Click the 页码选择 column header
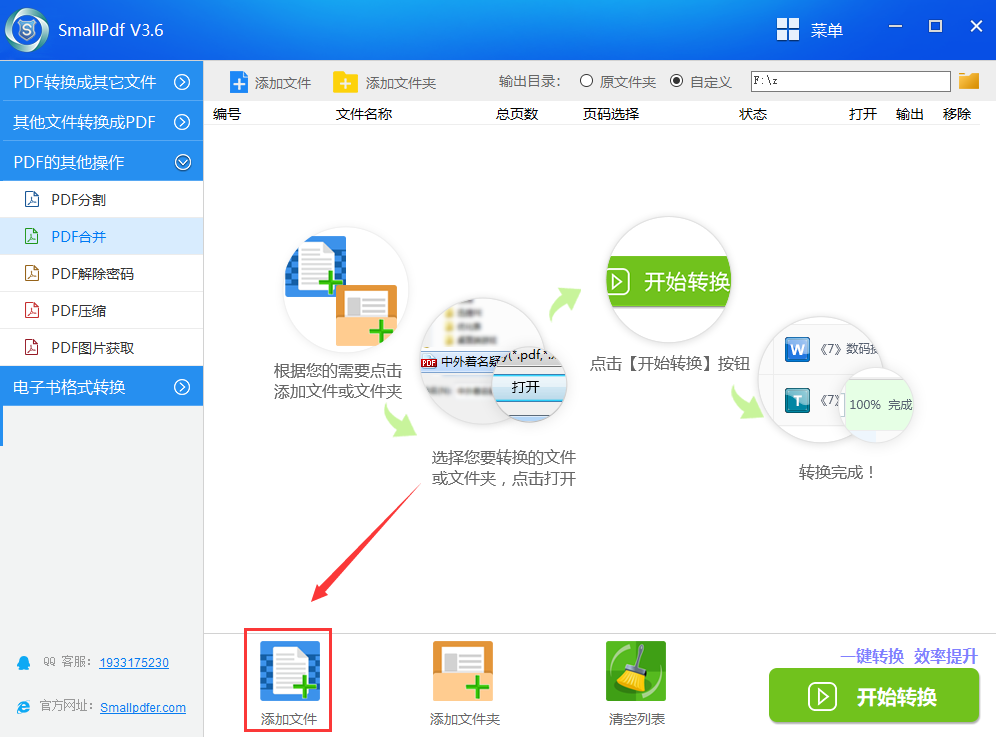 [x=611, y=114]
